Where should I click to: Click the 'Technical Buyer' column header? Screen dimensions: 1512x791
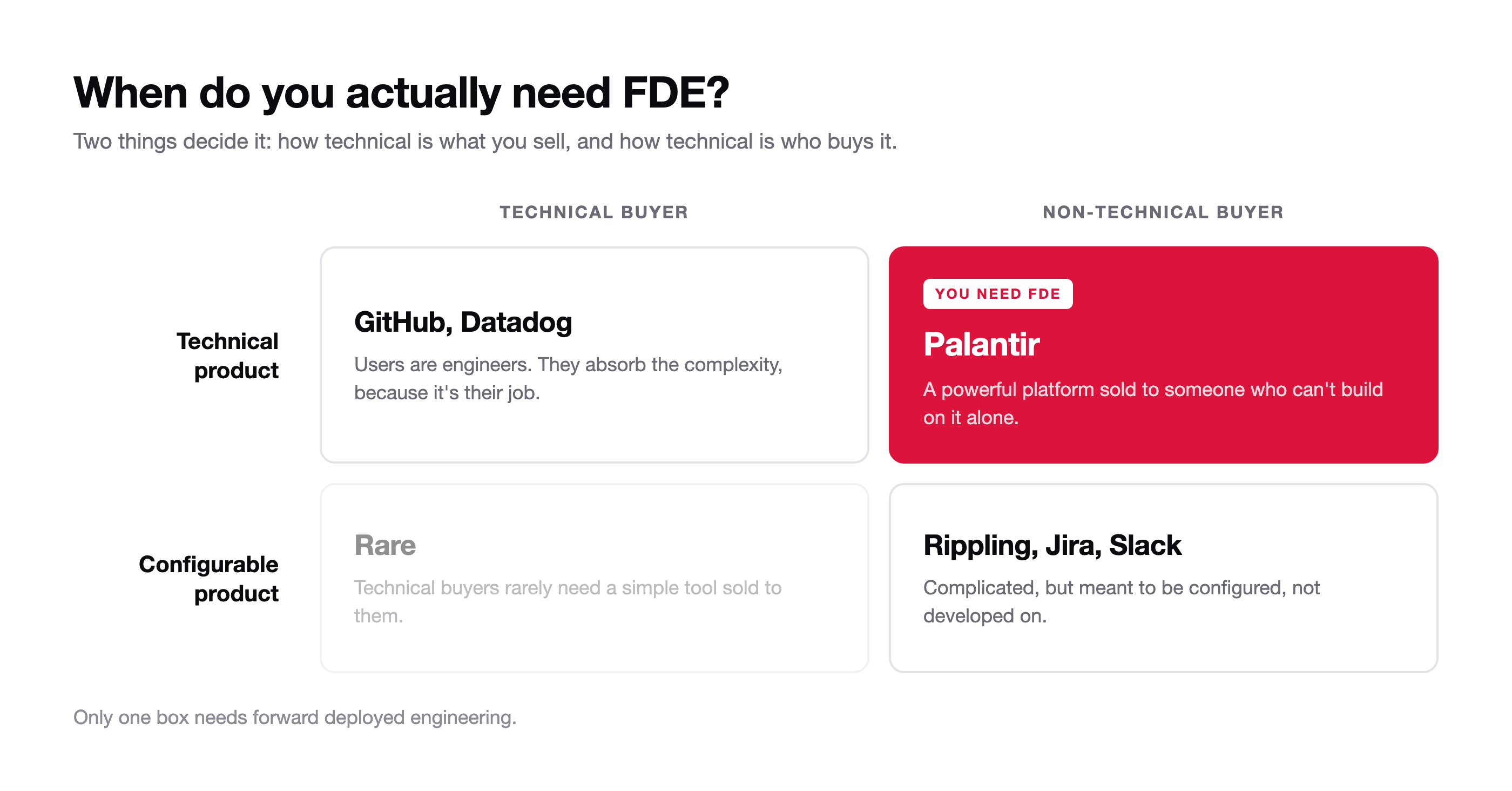[x=593, y=212]
